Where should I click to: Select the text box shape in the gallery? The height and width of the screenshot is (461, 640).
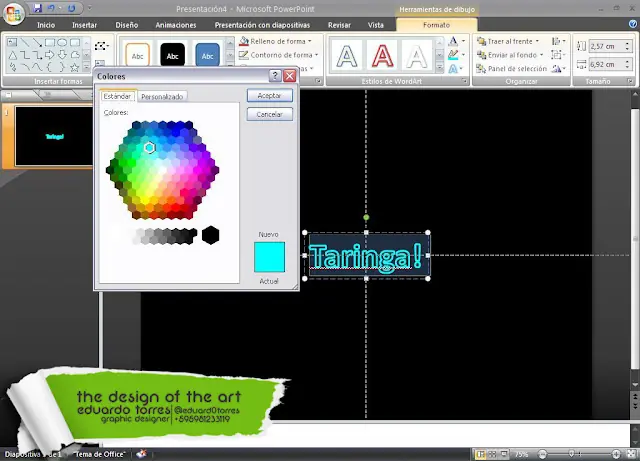[12, 42]
